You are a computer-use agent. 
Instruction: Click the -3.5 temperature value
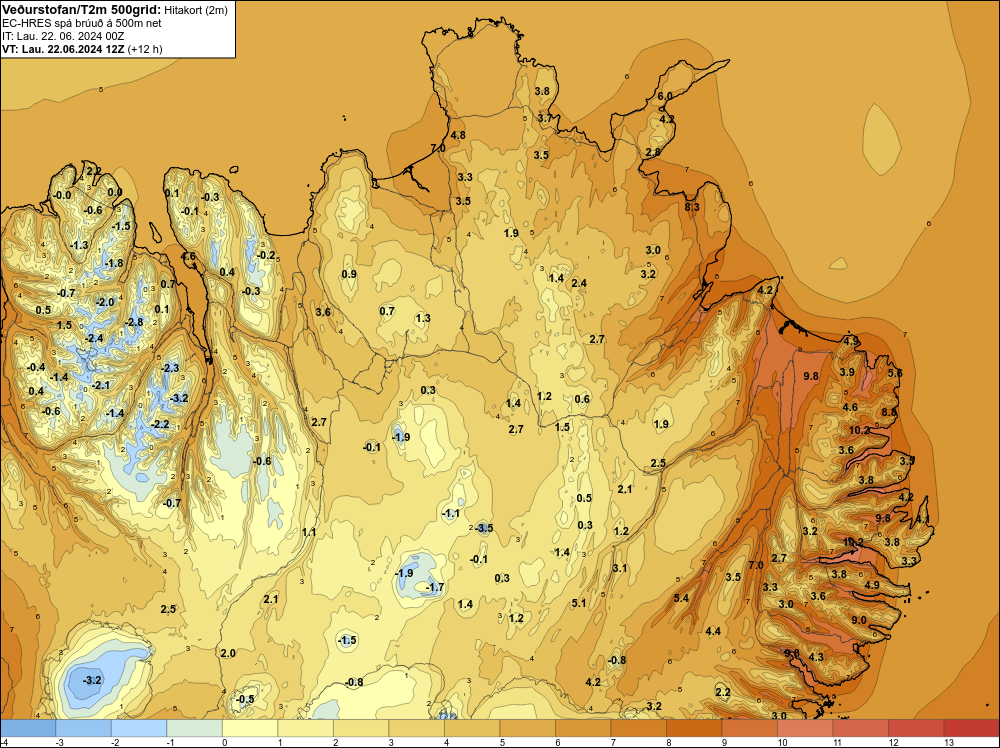(x=484, y=527)
